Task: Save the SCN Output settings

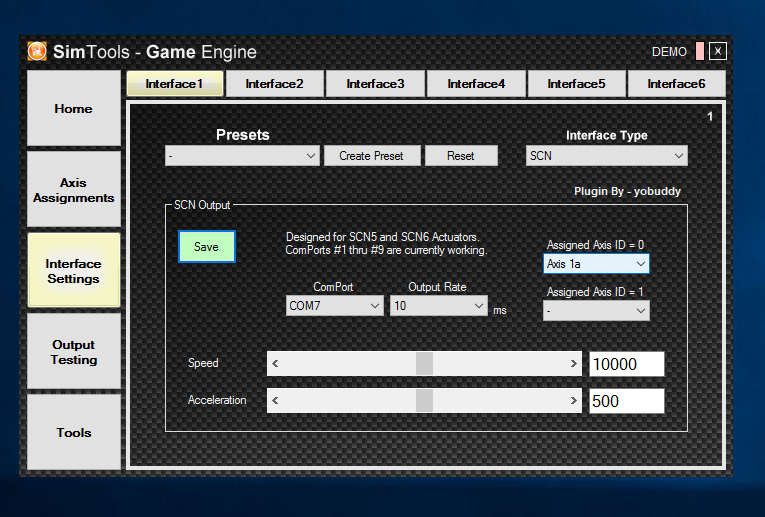Action: [206, 247]
